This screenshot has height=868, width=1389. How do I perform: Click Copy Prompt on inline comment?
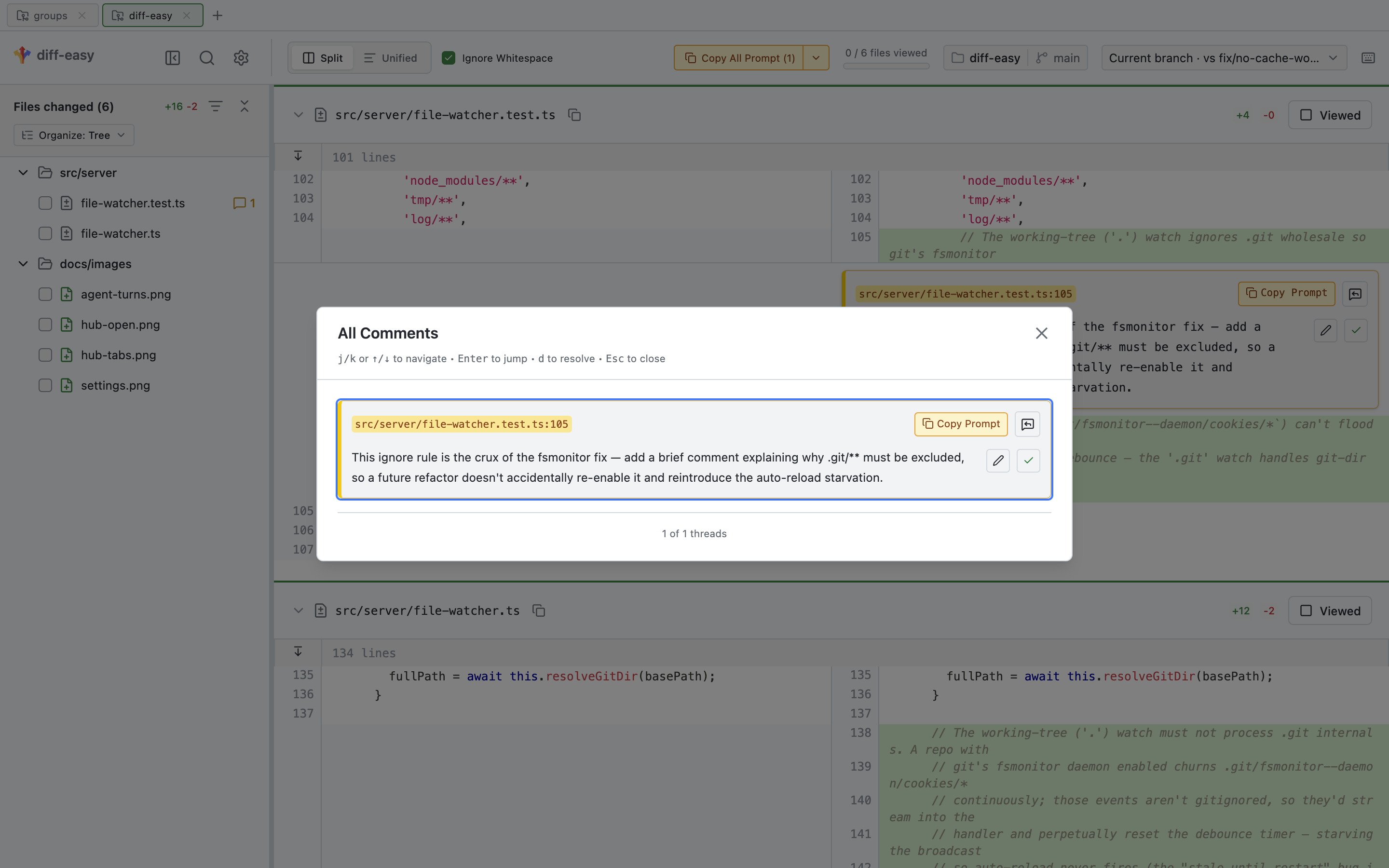pyautogui.click(x=1286, y=293)
